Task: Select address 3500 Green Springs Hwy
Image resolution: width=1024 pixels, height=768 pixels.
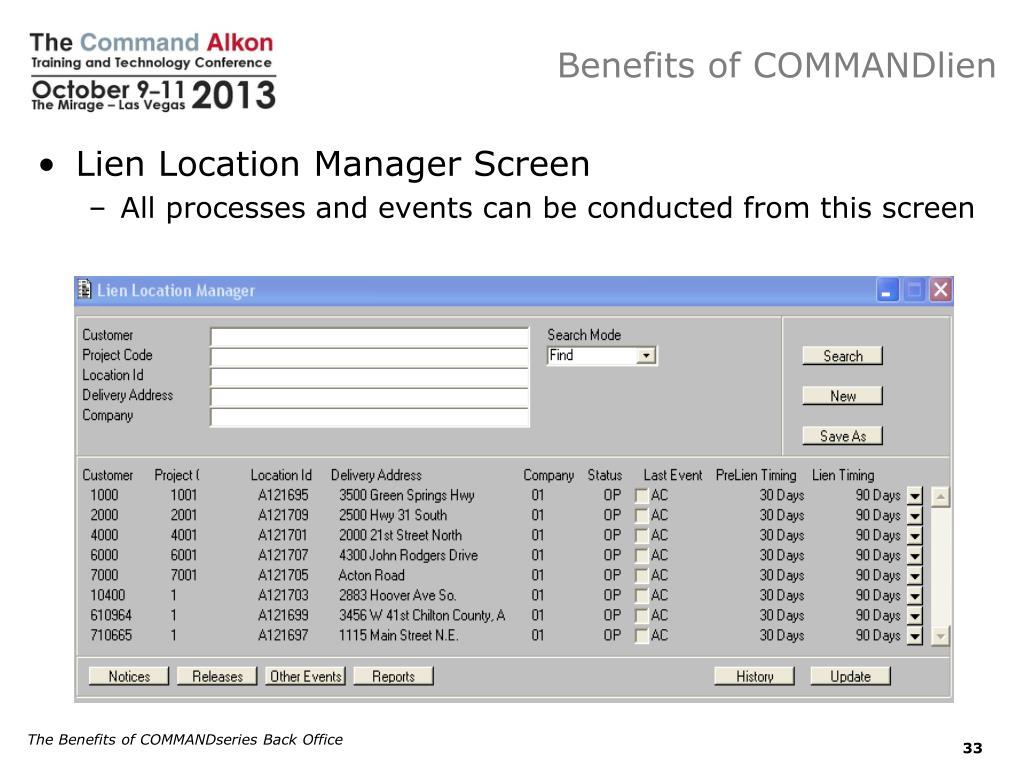Action: 406,496
